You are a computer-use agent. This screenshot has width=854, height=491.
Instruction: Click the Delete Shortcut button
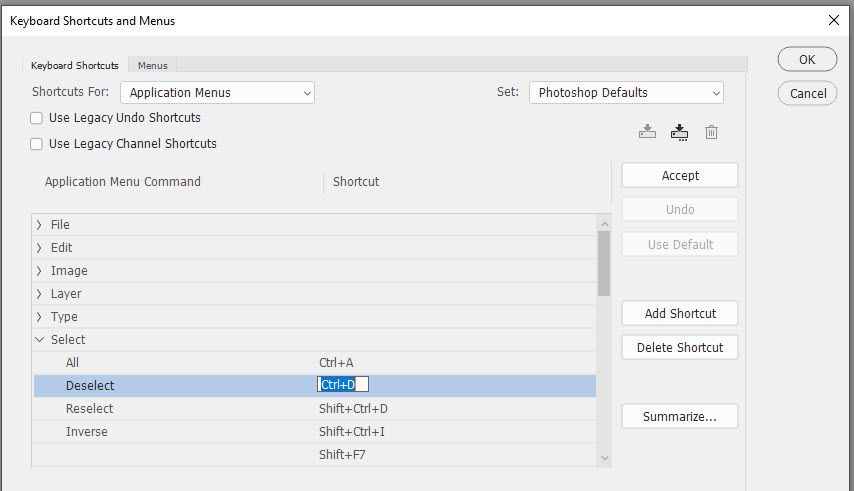point(680,347)
